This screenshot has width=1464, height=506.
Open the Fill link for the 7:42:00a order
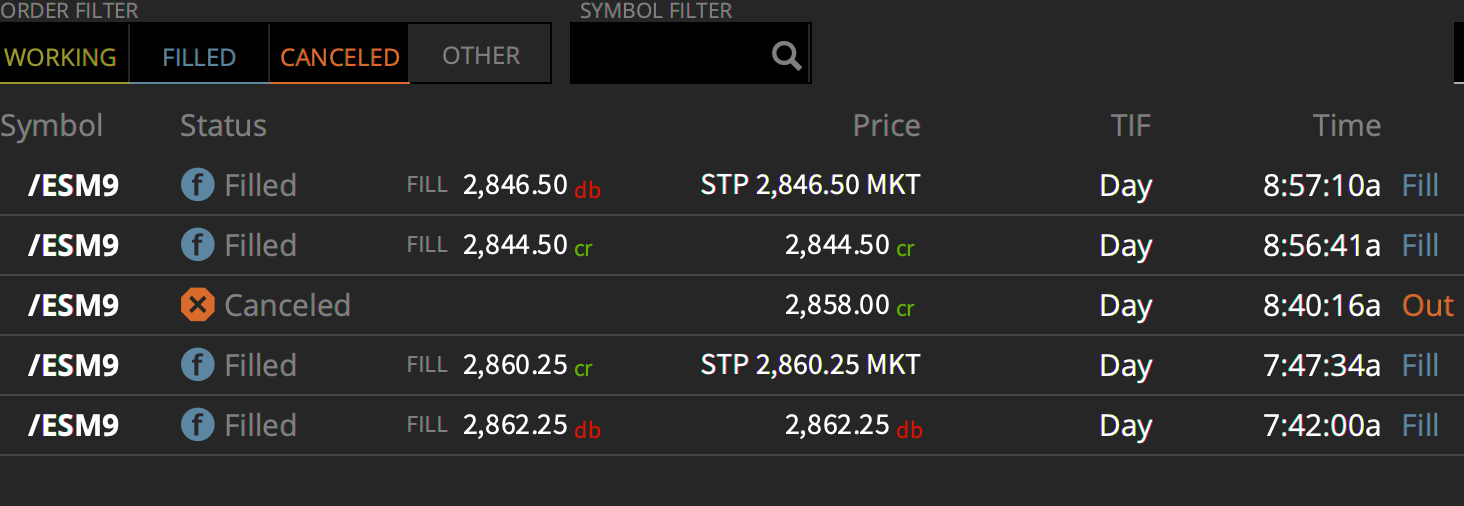1420,425
